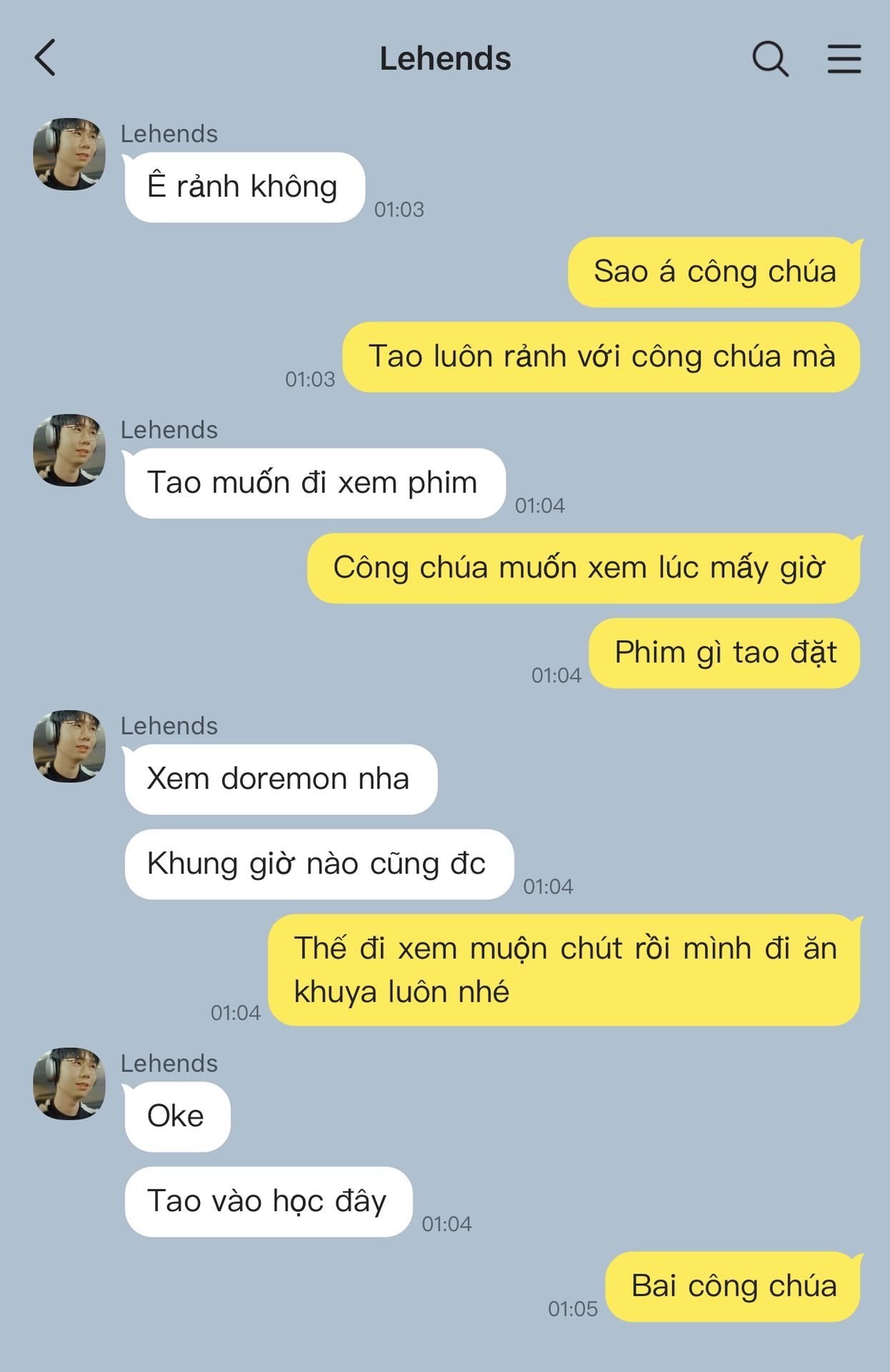Tap the 'Tao vào học đây' bubble
Screen dimensions: 890x1372
coord(269,1202)
